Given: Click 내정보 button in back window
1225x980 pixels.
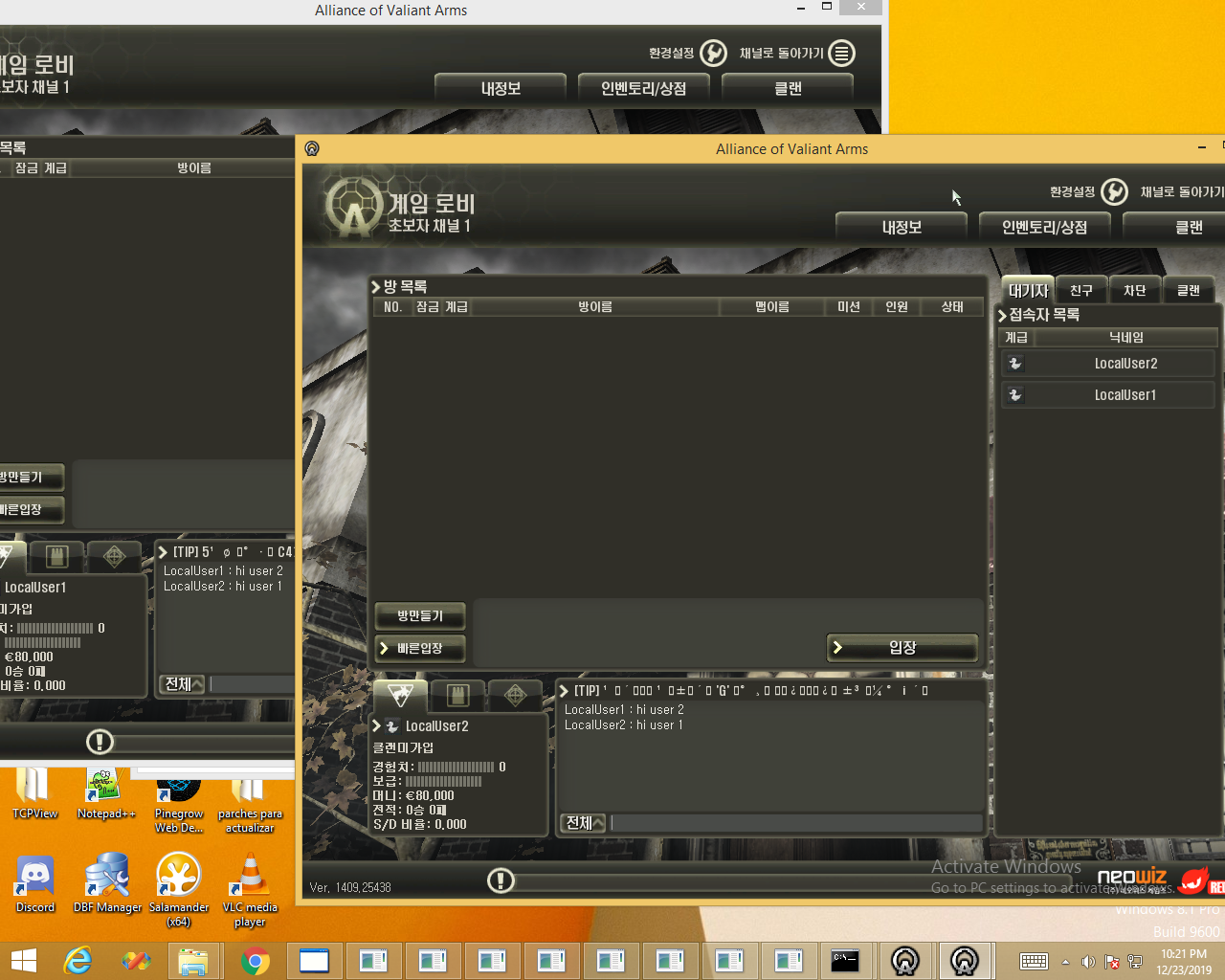Looking at the screenshot, I should coord(501,88).
